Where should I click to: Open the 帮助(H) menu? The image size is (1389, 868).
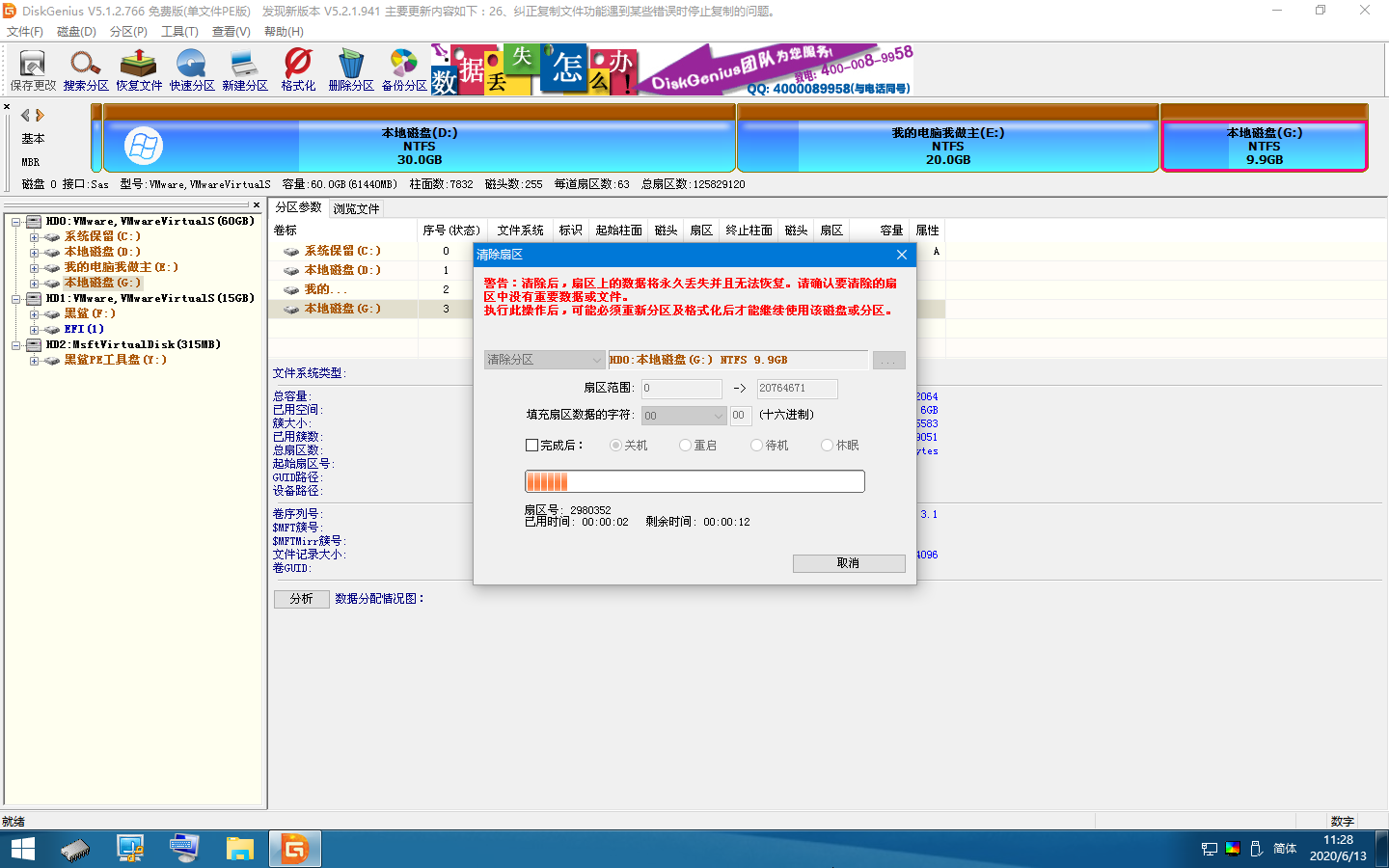(284, 32)
